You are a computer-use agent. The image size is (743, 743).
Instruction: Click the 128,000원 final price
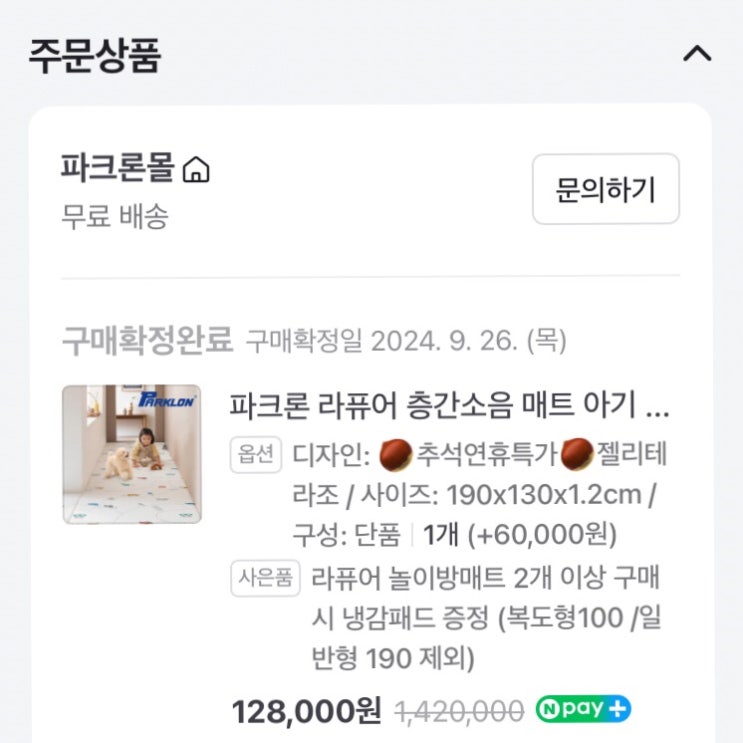306,711
